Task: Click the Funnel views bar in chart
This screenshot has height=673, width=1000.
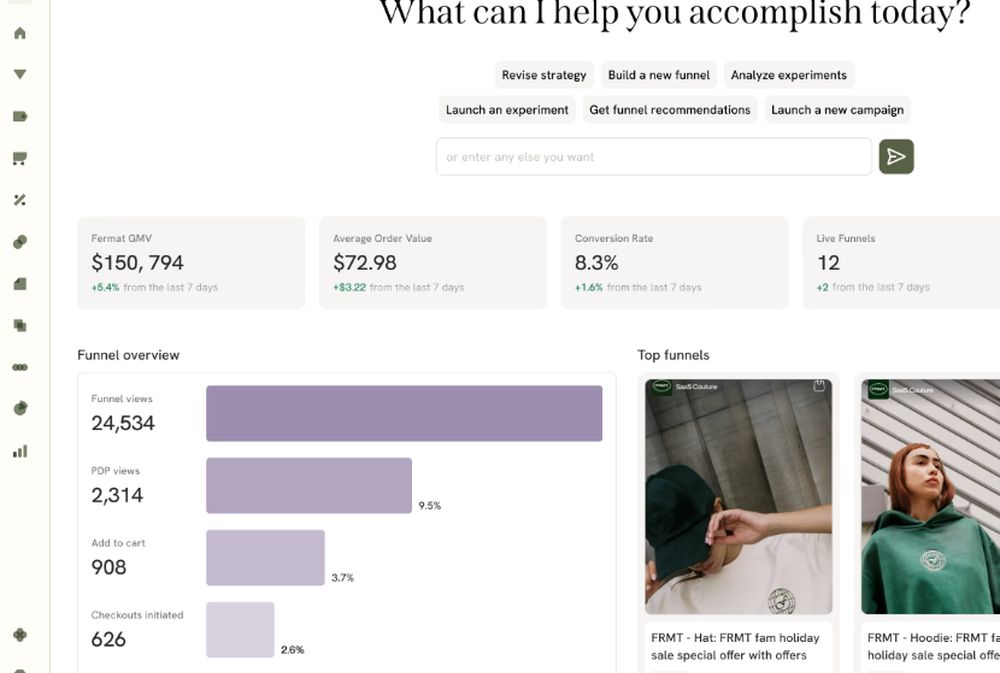Action: [x=404, y=413]
